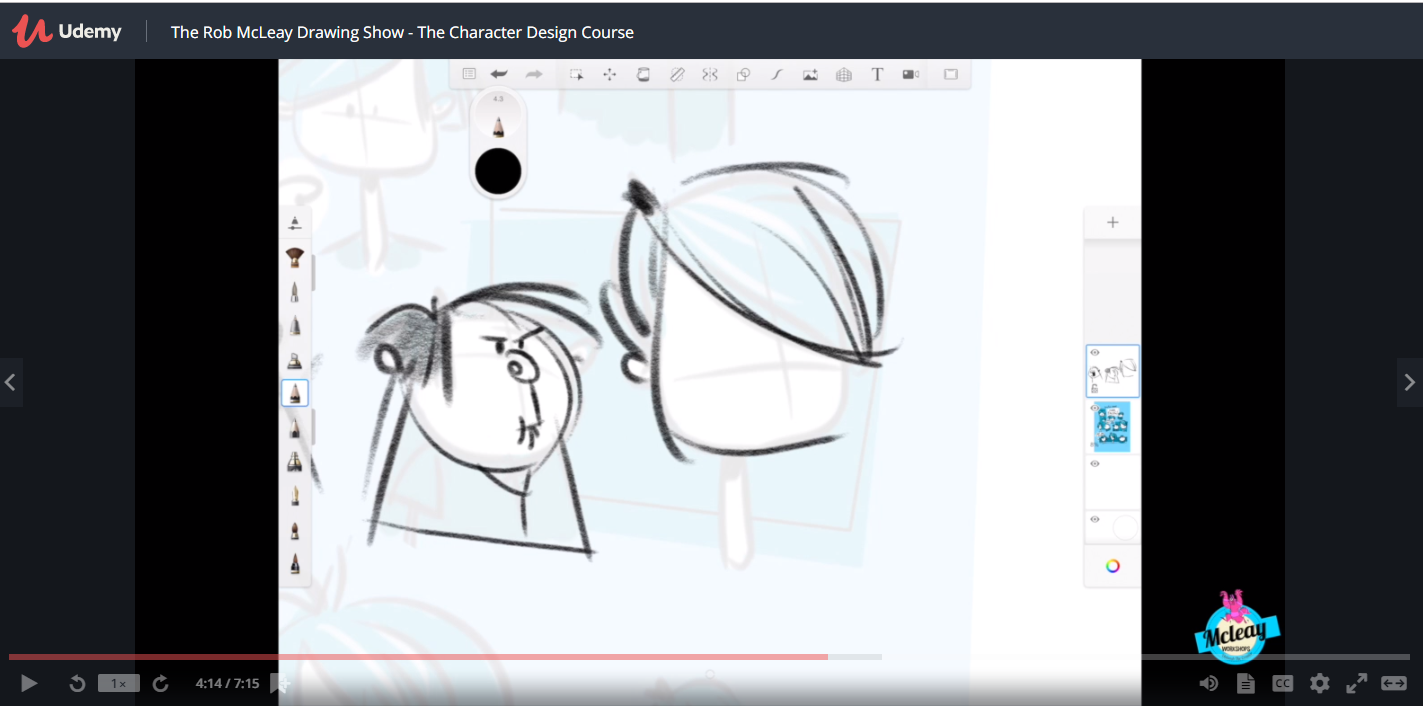This screenshot has width=1423, height=708.
Task: Toggle visibility eye of top sketch layer
Action: tap(1095, 353)
